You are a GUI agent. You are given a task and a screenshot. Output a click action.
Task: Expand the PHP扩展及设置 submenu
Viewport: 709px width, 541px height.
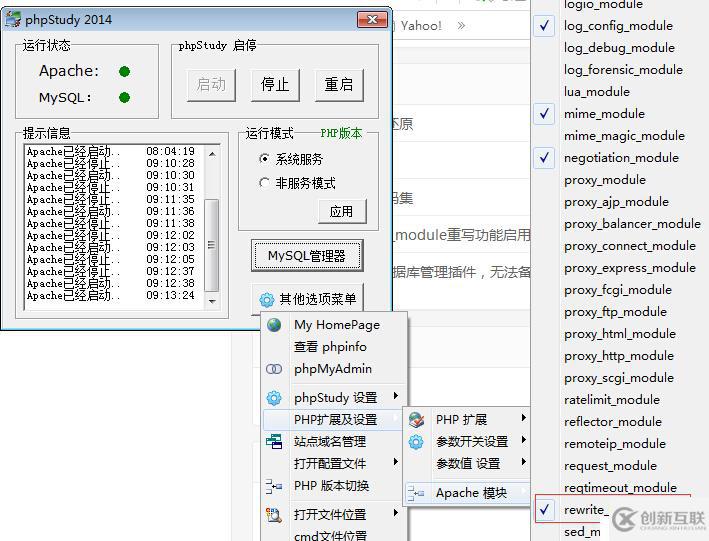334,419
